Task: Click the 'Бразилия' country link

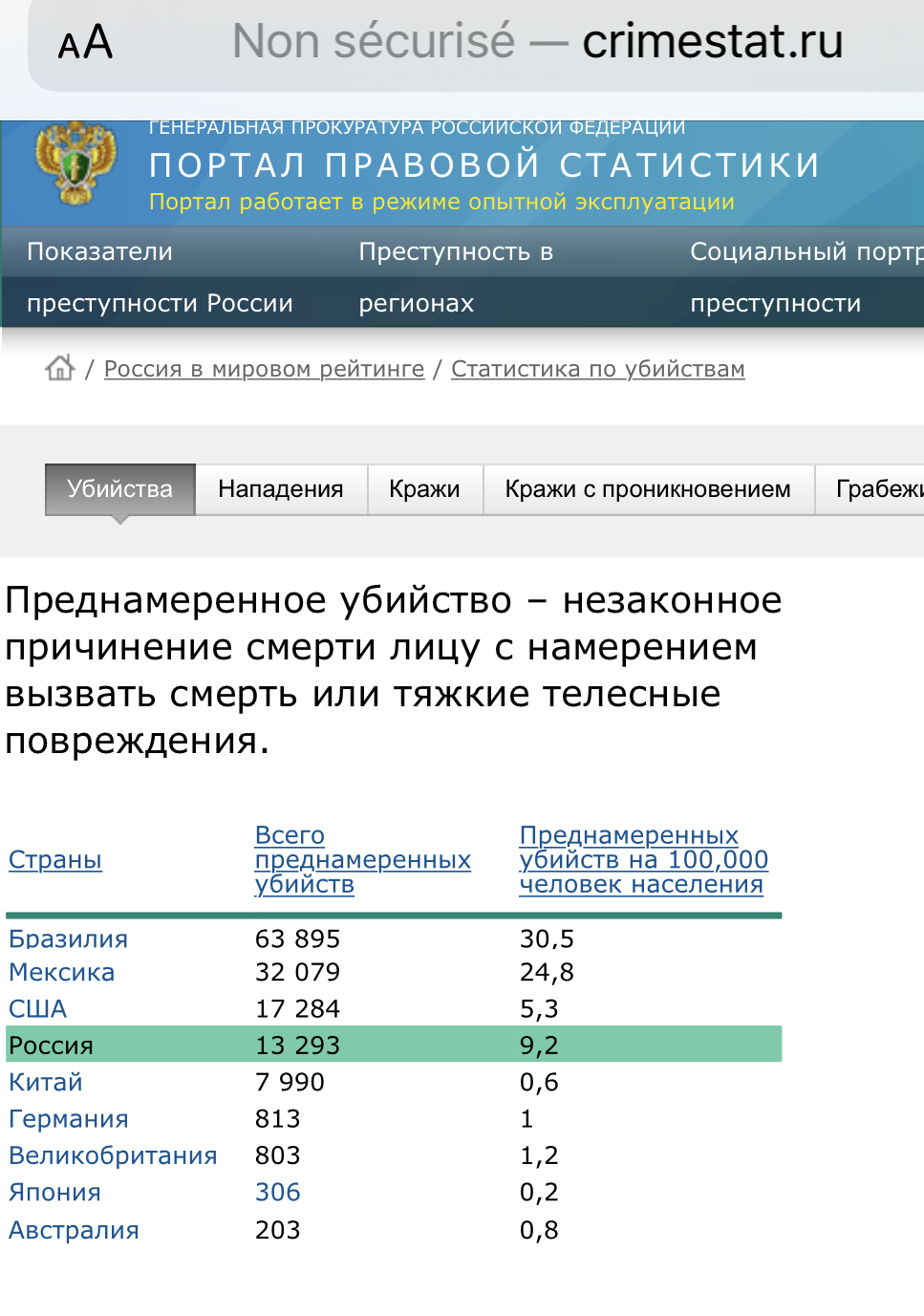Action: (68, 938)
